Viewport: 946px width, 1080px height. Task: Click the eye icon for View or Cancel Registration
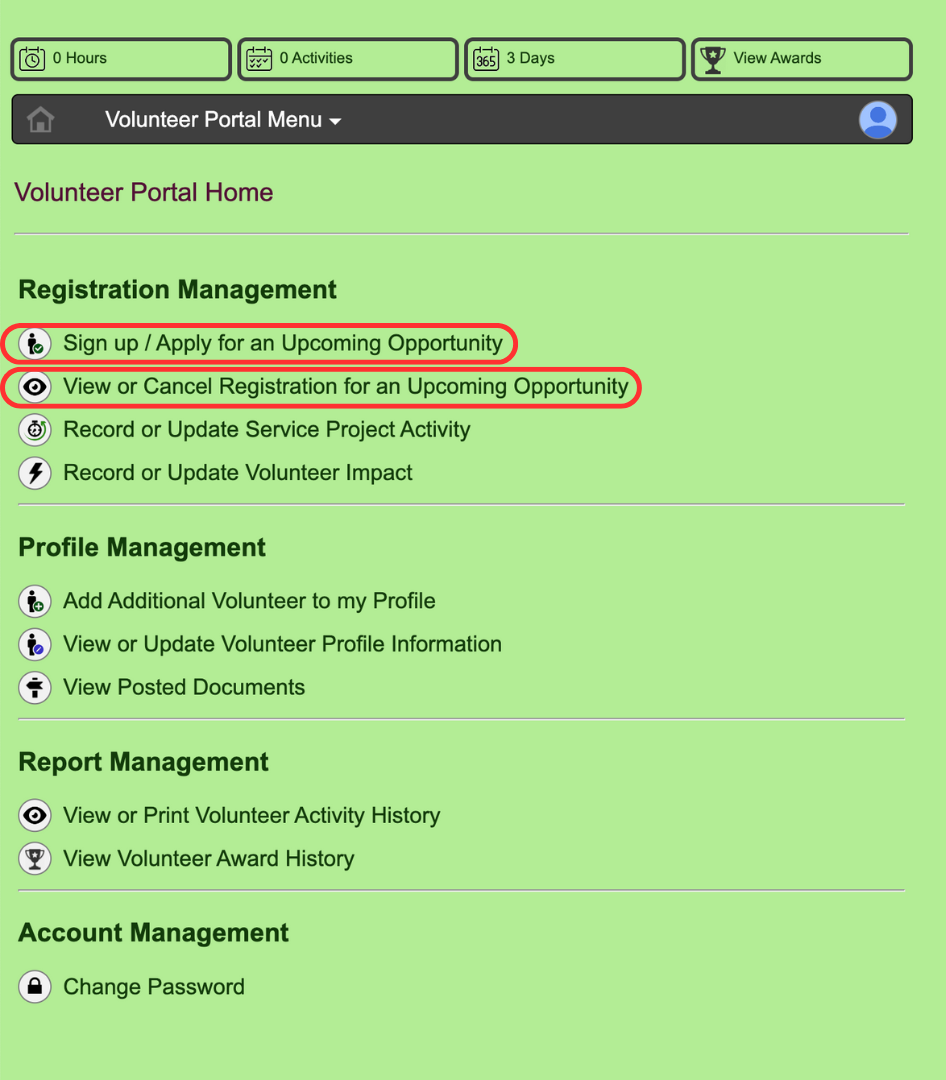point(34,386)
